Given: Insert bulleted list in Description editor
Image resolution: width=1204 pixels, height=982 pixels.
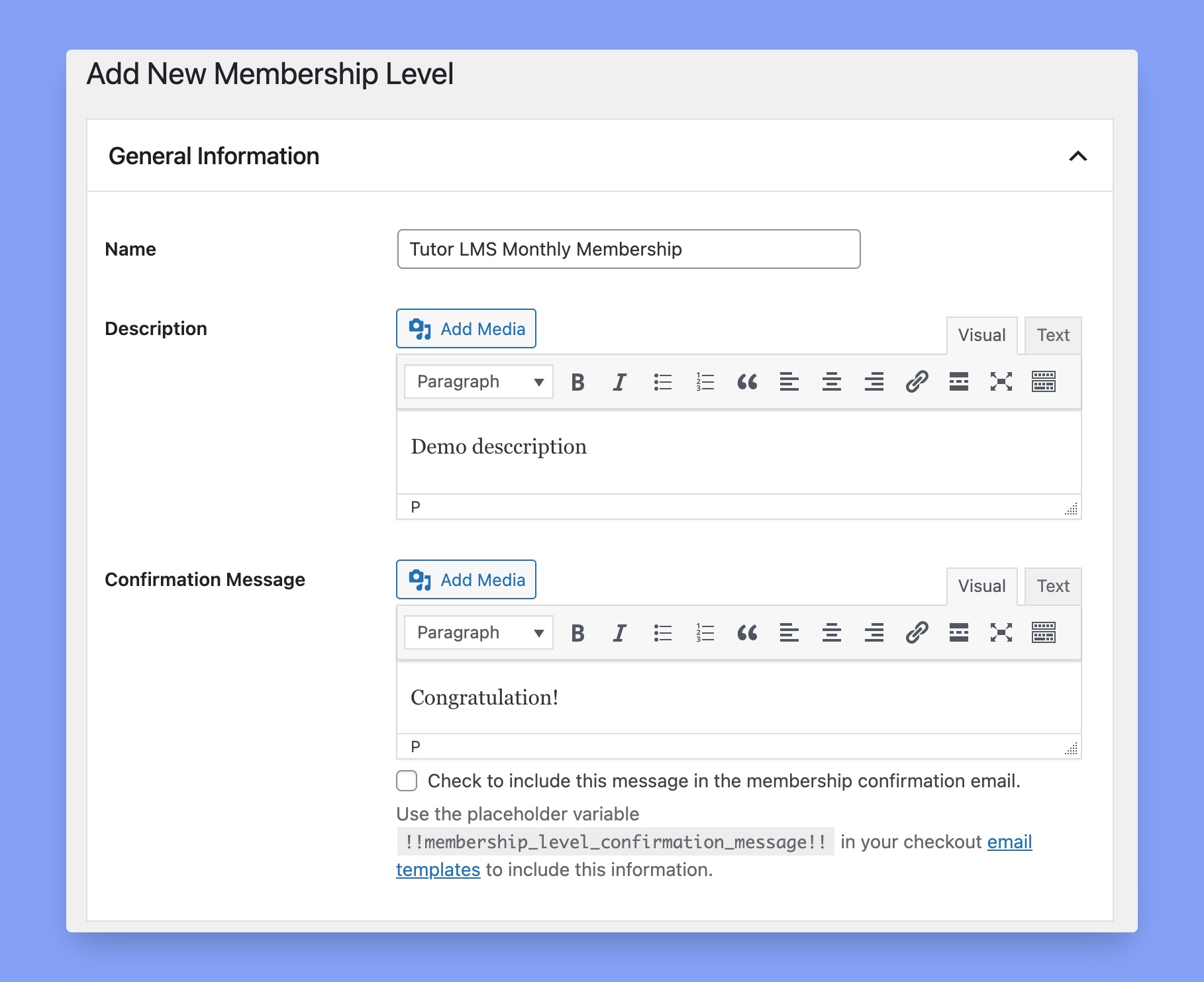Looking at the screenshot, I should [662, 382].
